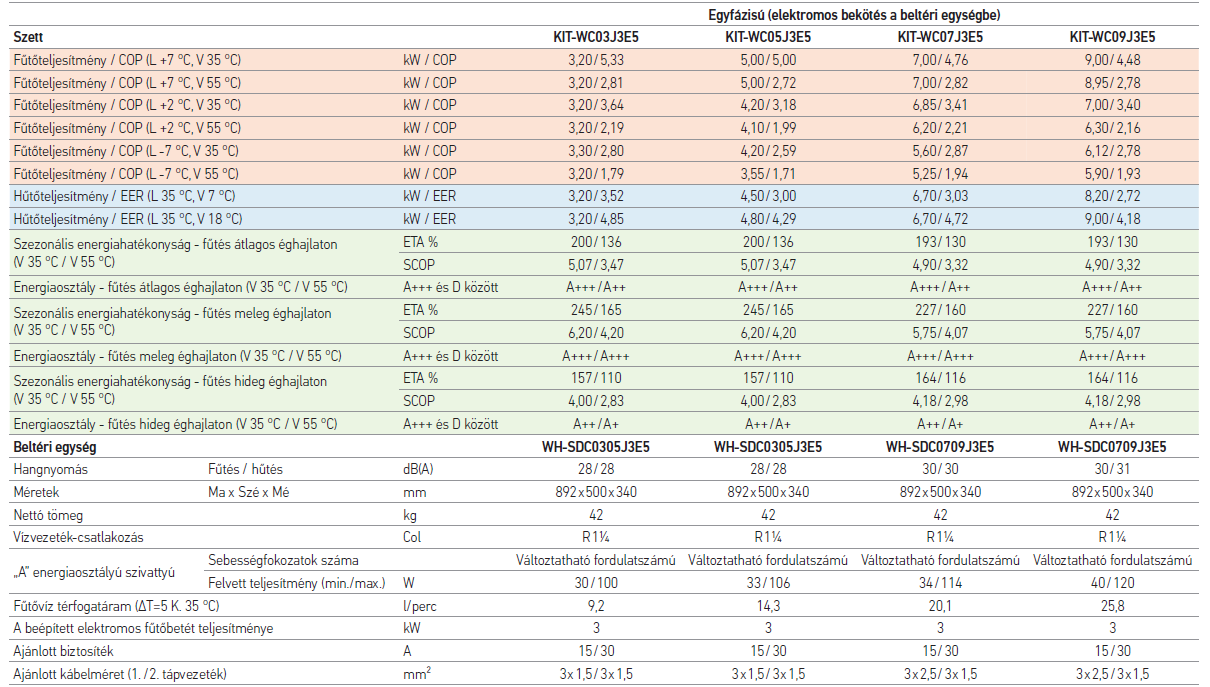Image resolution: width=1210 pixels, height=687 pixels.
Task: Select the KIT-WC05J3E5 column header
Action: pyautogui.click(x=768, y=37)
